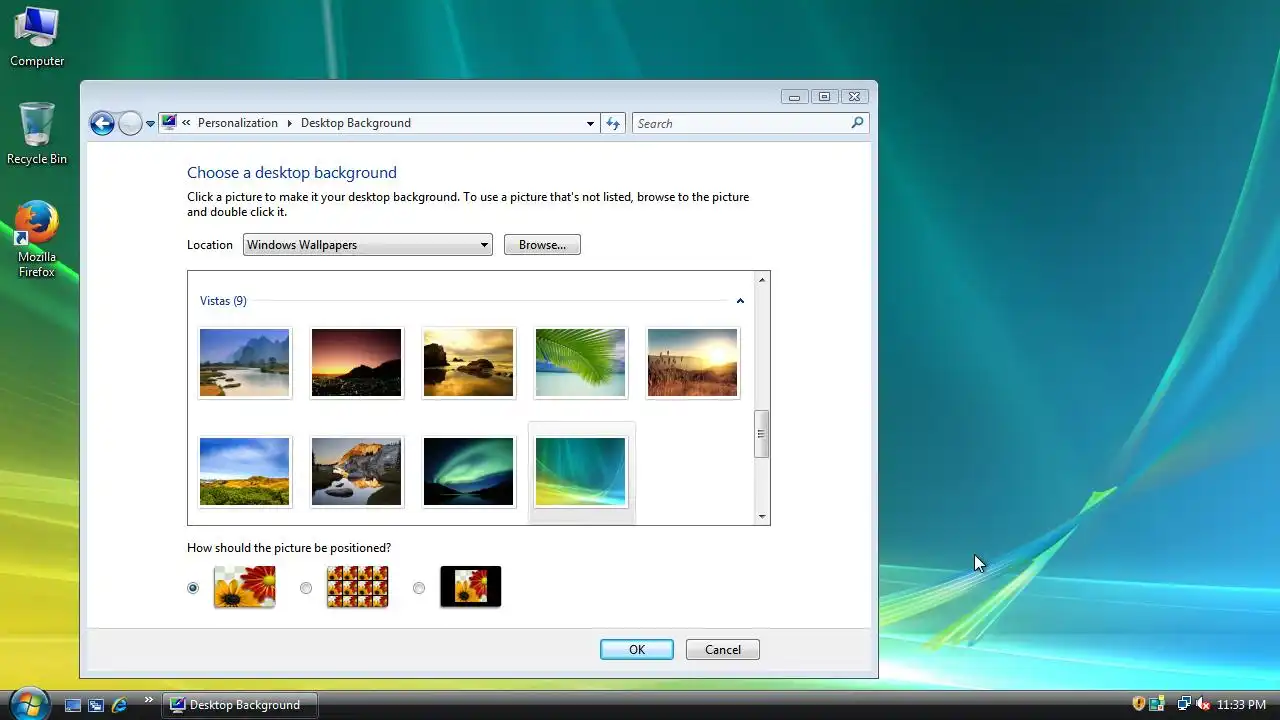The image size is (1280, 720).
Task: Click the wallpaper list scrollbar thumb
Action: (762, 434)
